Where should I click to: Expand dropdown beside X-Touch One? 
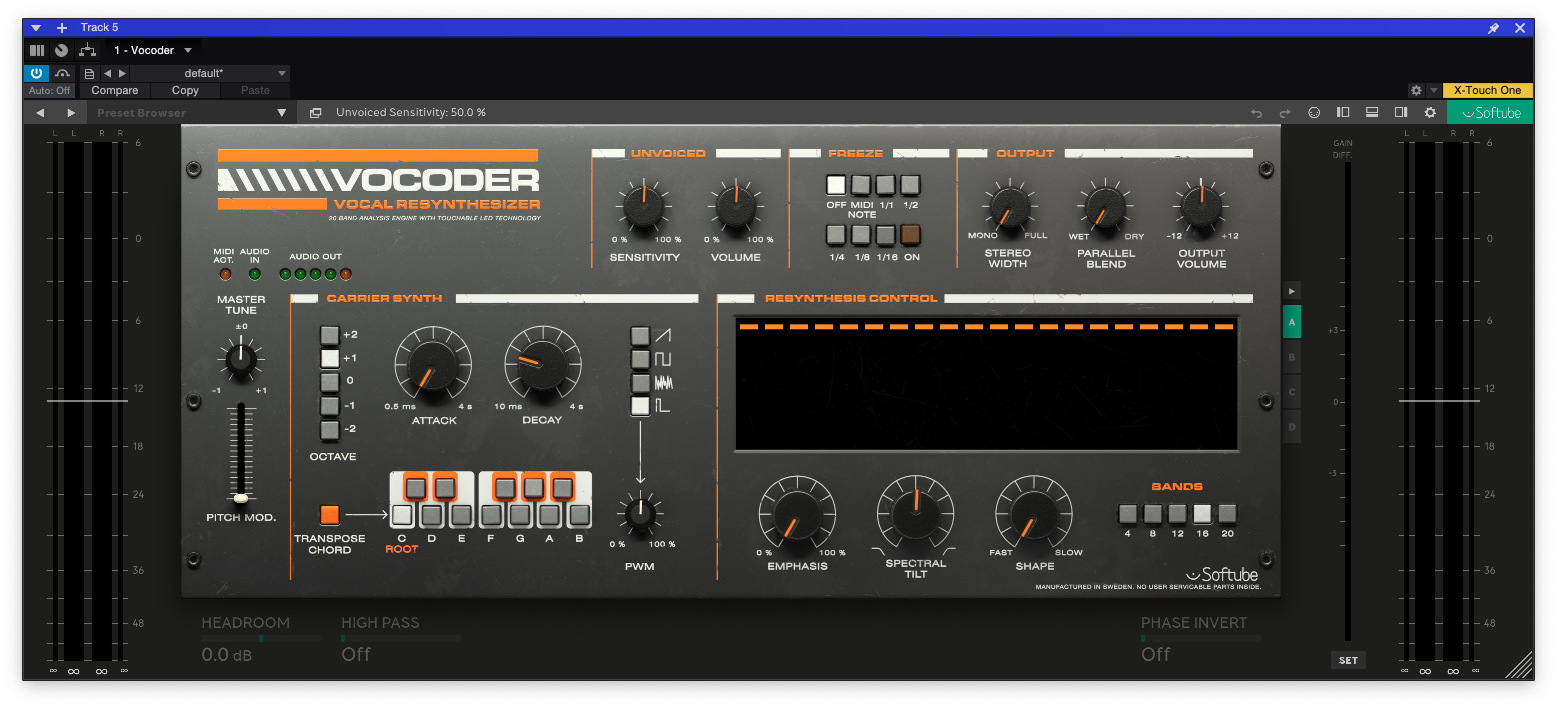coord(1434,90)
